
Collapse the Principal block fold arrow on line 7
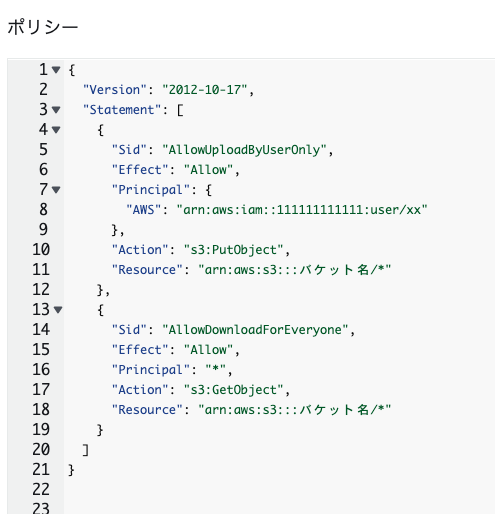[x=56, y=190]
